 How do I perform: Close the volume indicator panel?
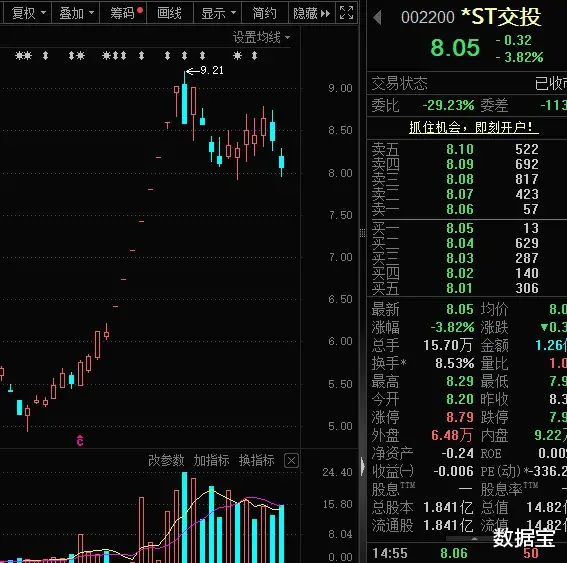291,461
